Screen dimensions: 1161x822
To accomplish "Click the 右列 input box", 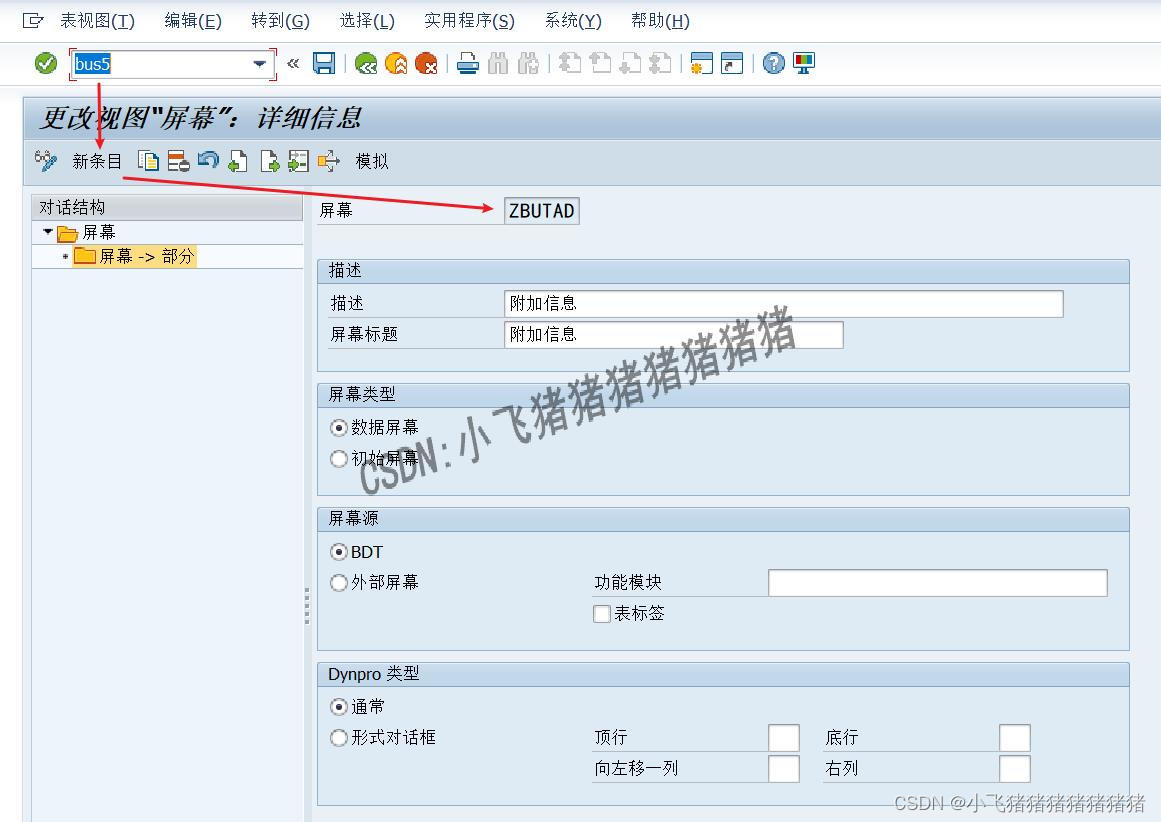I will pos(1014,769).
